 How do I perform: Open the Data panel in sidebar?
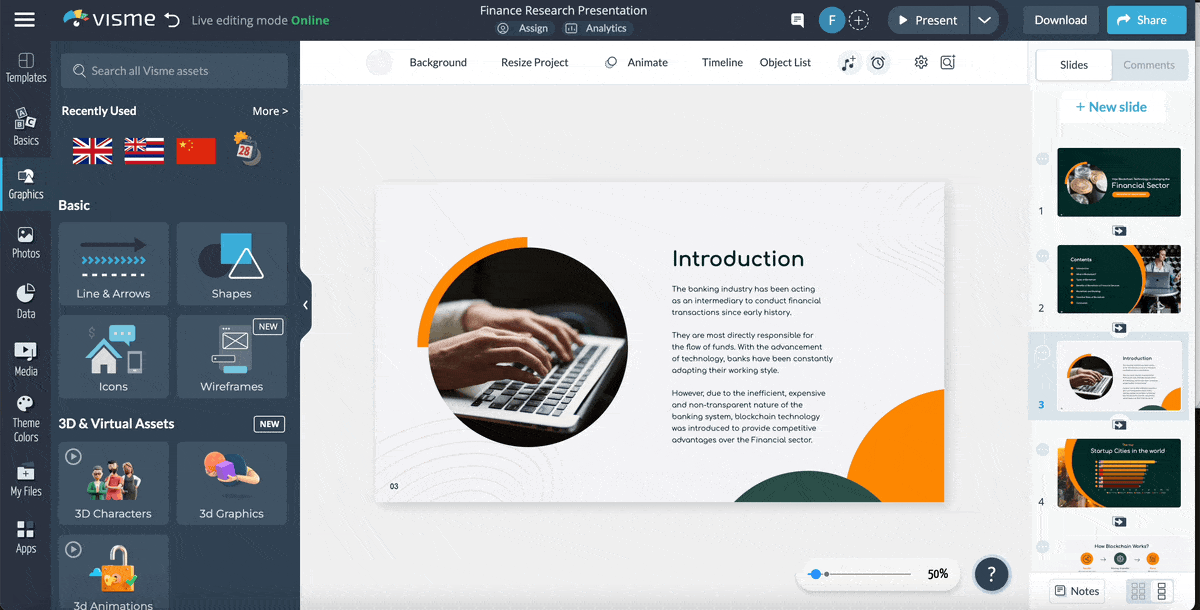[x=26, y=300]
